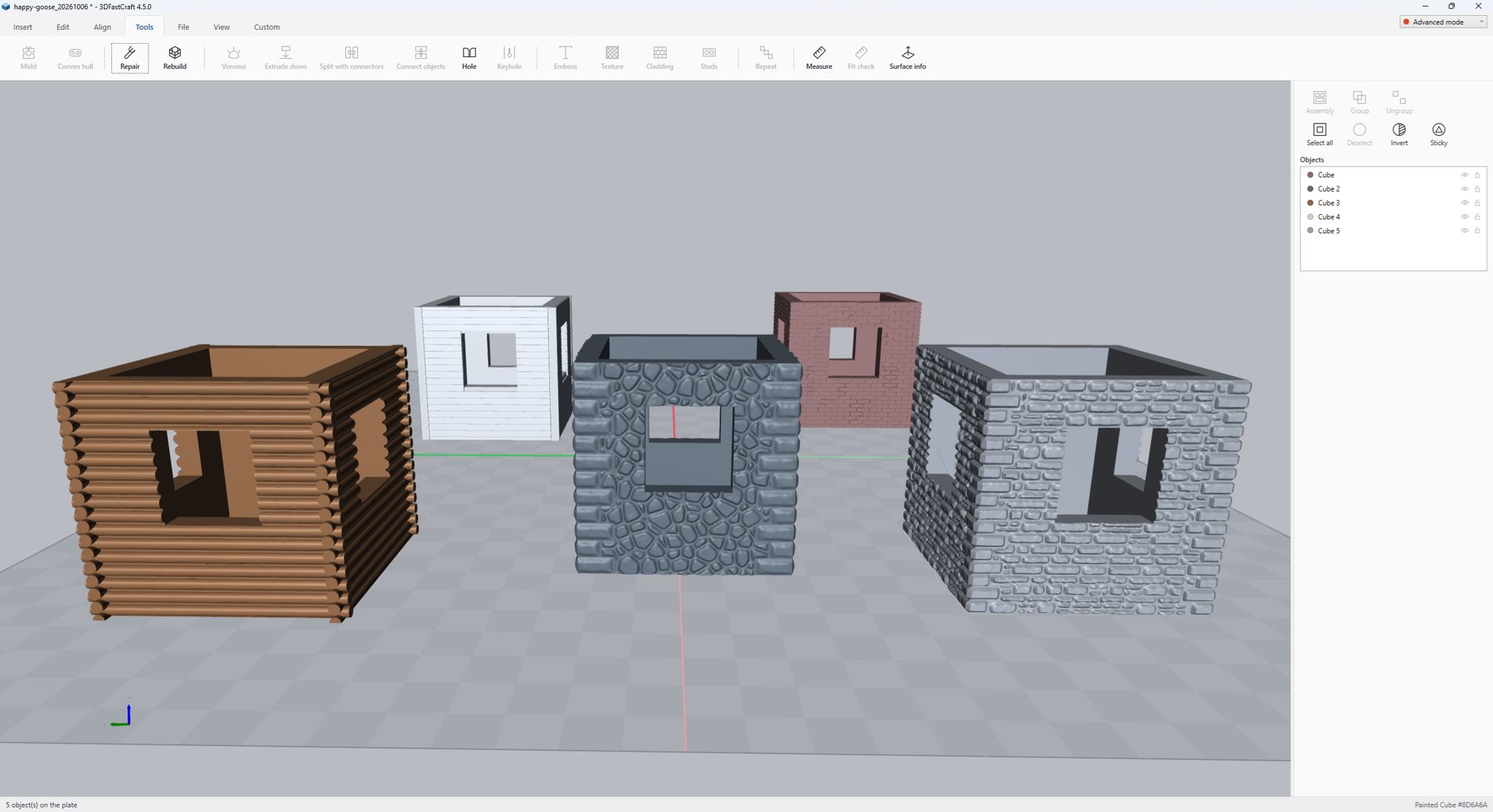Switch to the View tab
The height and width of the screenshot is (812, 1493).
(221, 27)
